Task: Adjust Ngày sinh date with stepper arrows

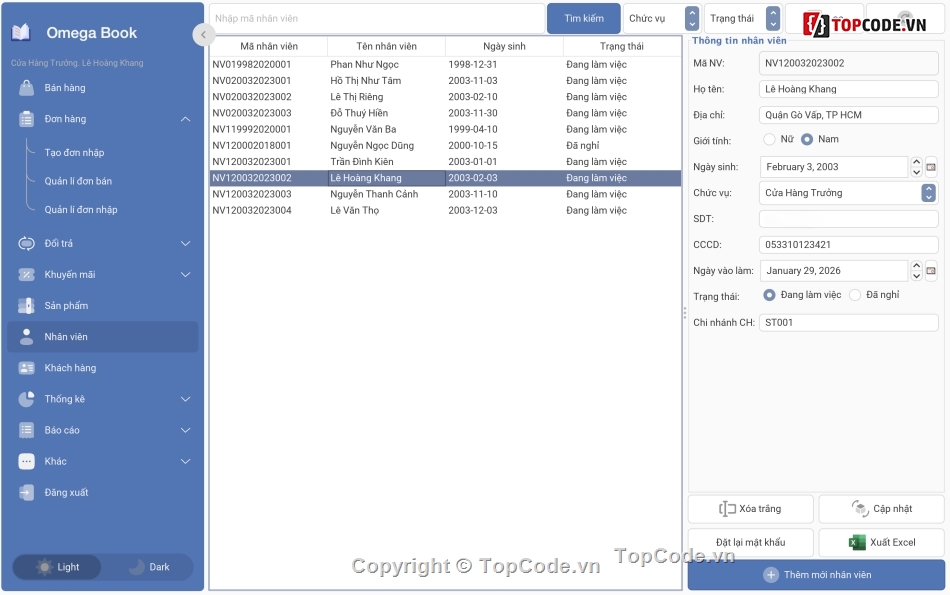Action: 917,167
